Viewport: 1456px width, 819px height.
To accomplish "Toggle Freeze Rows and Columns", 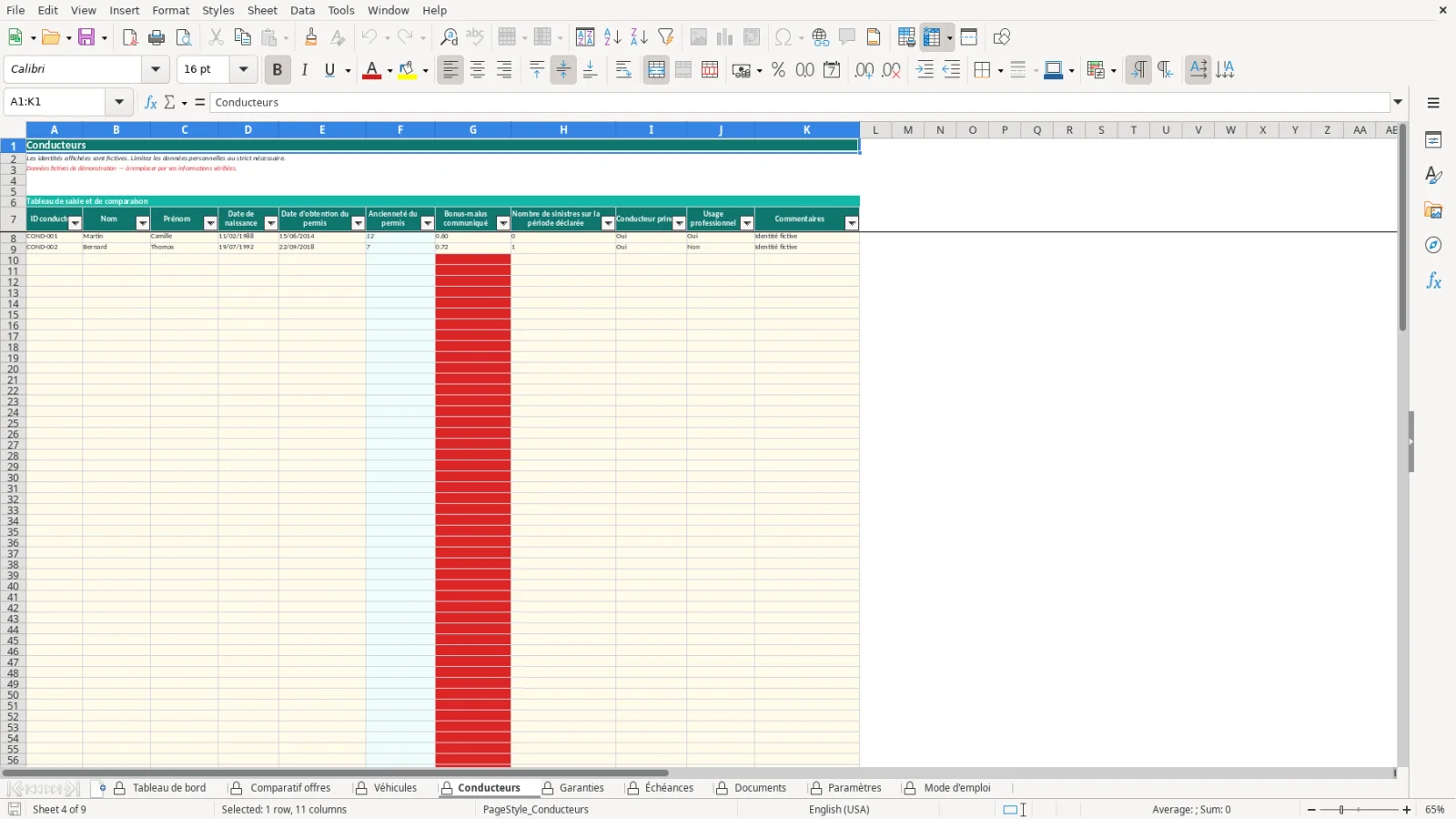I will click(932, 37).
